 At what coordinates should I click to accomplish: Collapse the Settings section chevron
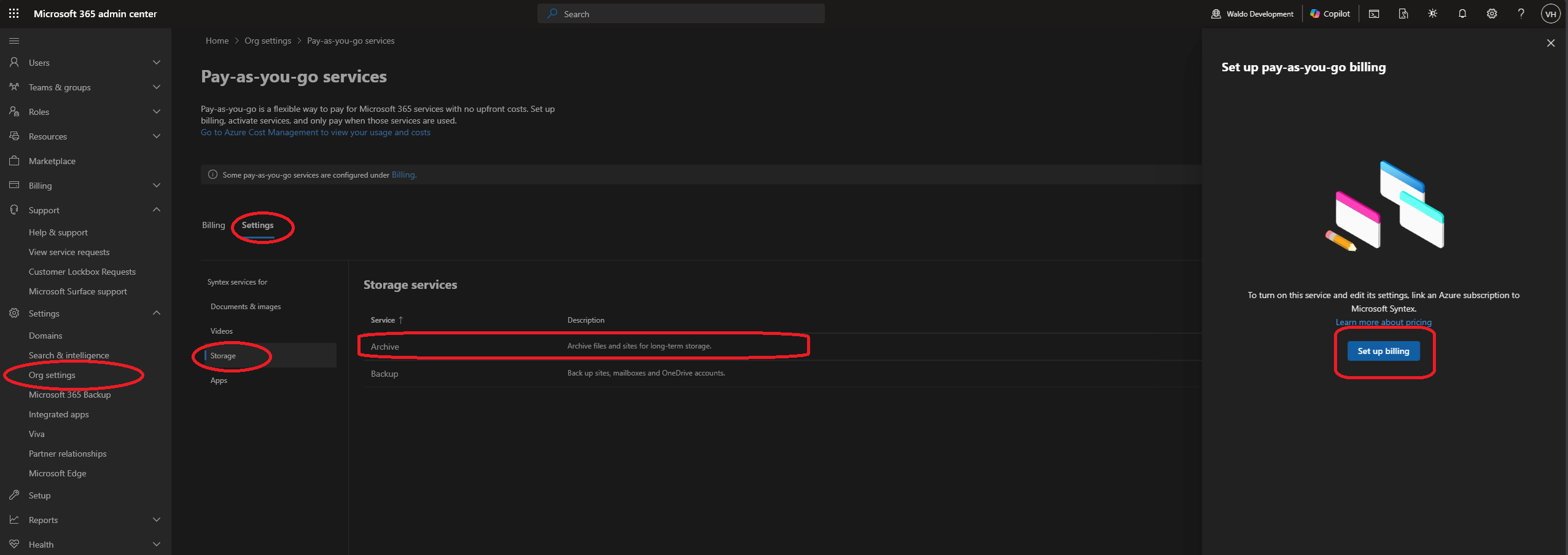tap(157, 313)
